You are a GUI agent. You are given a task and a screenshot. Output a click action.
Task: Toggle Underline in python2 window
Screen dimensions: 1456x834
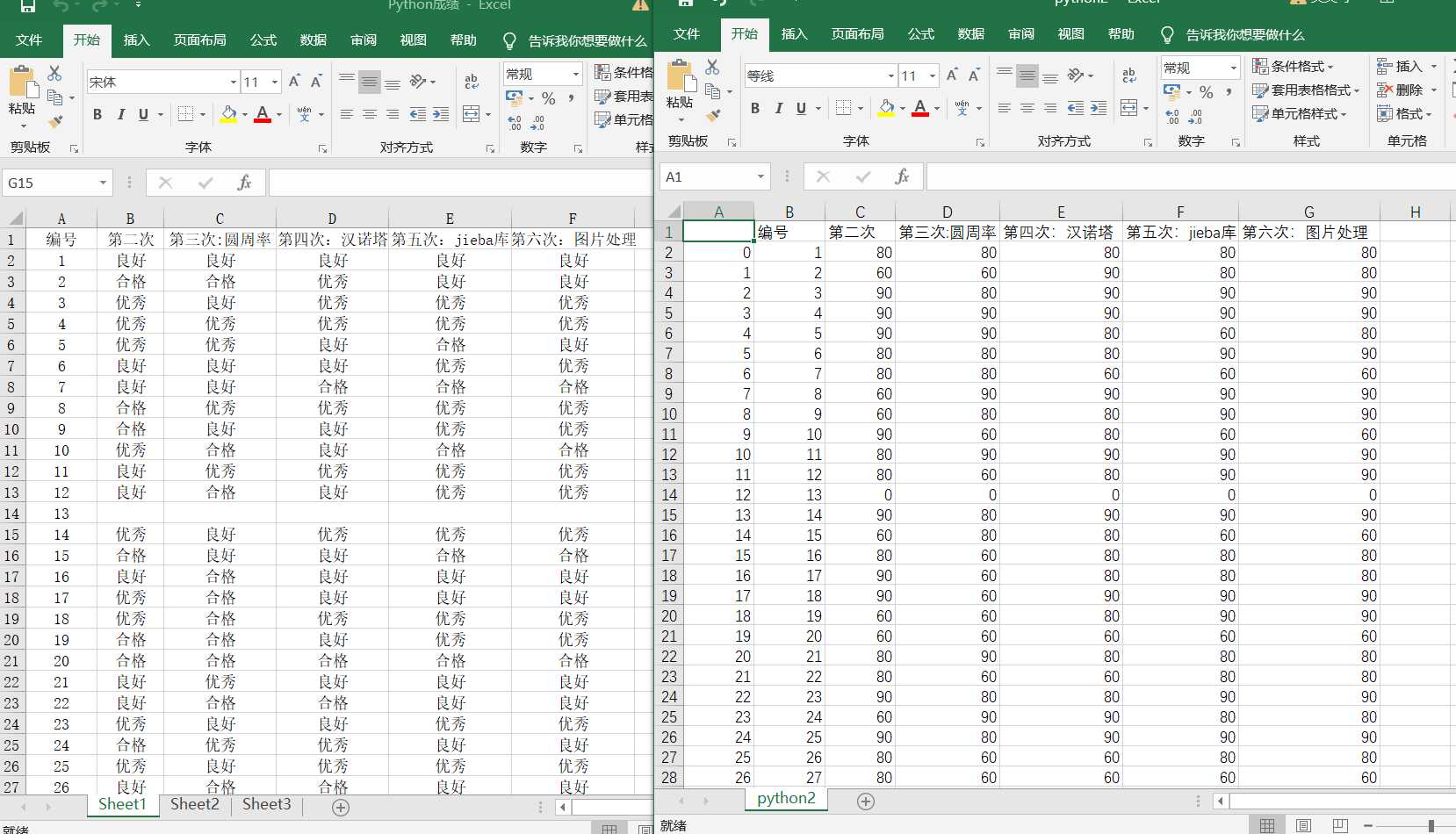[x=801, y=108]
